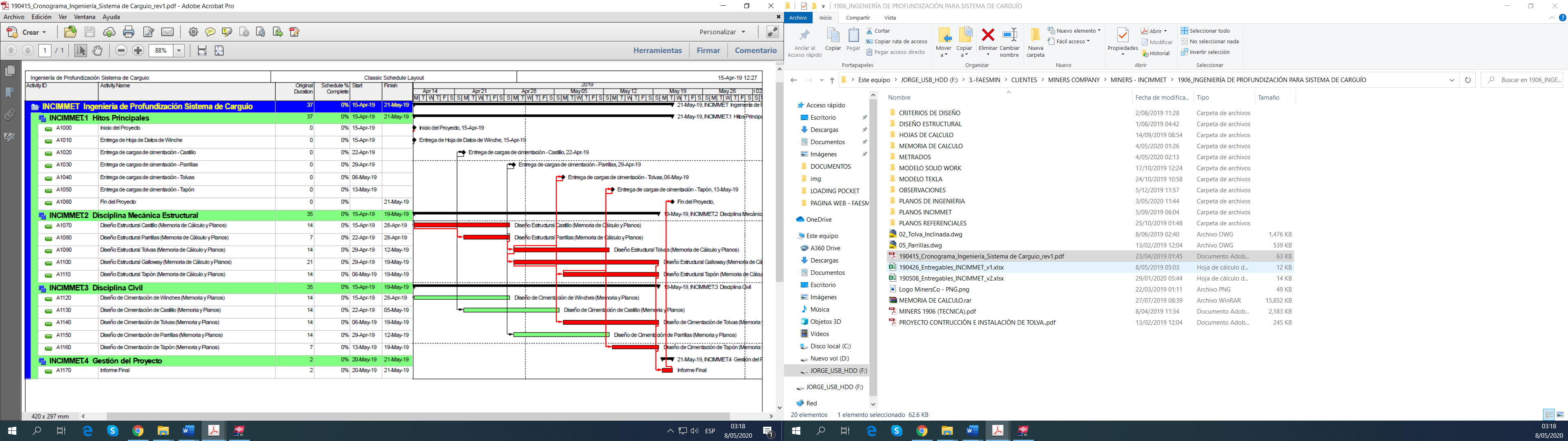Screen dimensions: 1568x441
Task: Switch to the Compartir ribbon tab
Action: click(857, 18)
